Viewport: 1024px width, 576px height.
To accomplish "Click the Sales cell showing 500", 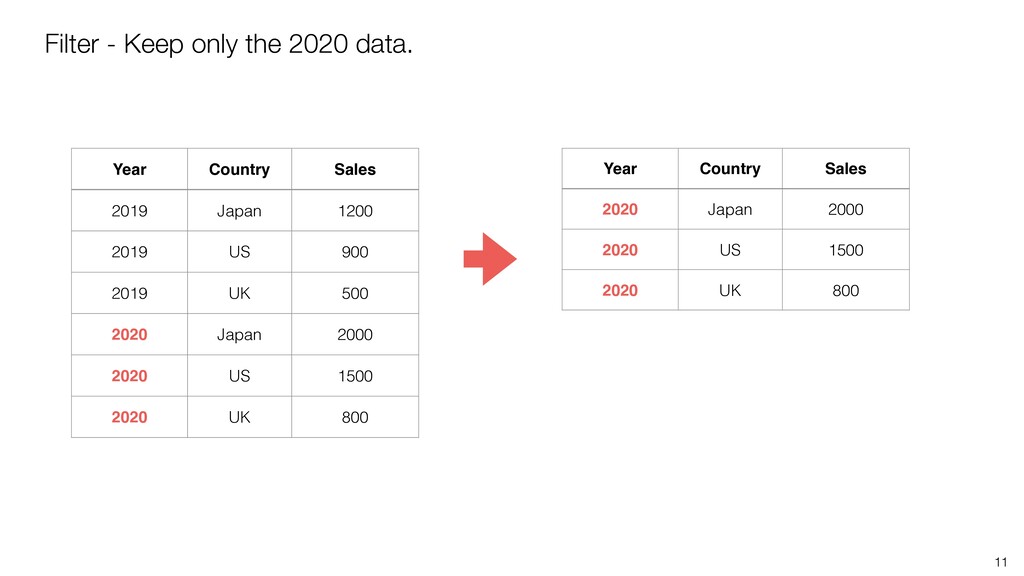I will [x=355, y=293].
